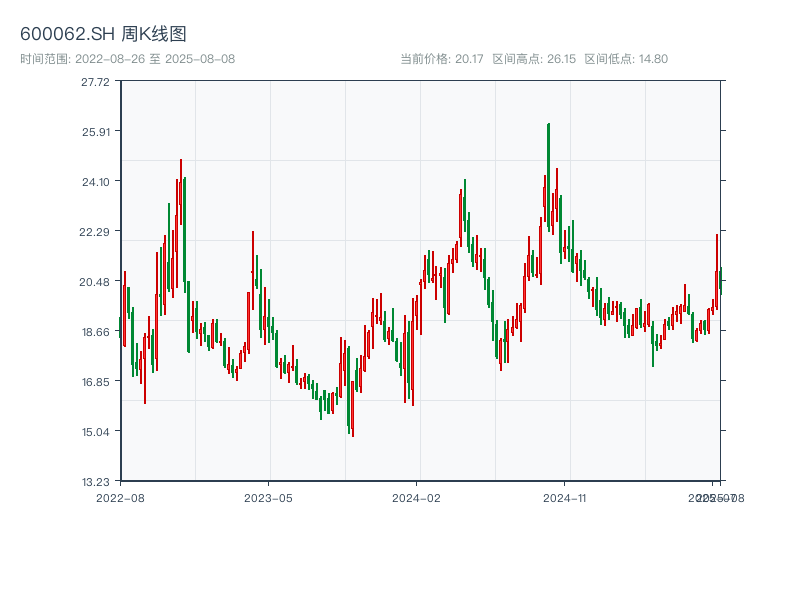Click the x-axis label 2024-02
Screen dimensions: 800x600
pos(416,498)
